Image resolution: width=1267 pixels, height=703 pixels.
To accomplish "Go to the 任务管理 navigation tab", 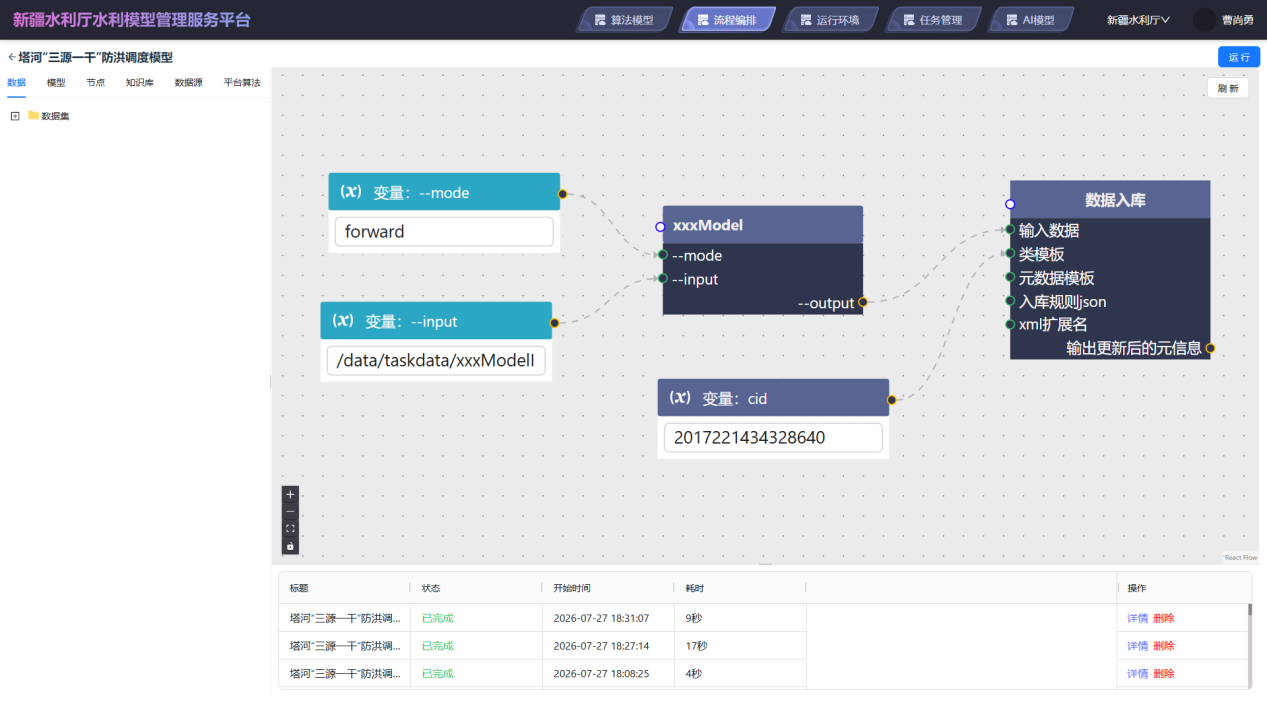I will [933, 20].
